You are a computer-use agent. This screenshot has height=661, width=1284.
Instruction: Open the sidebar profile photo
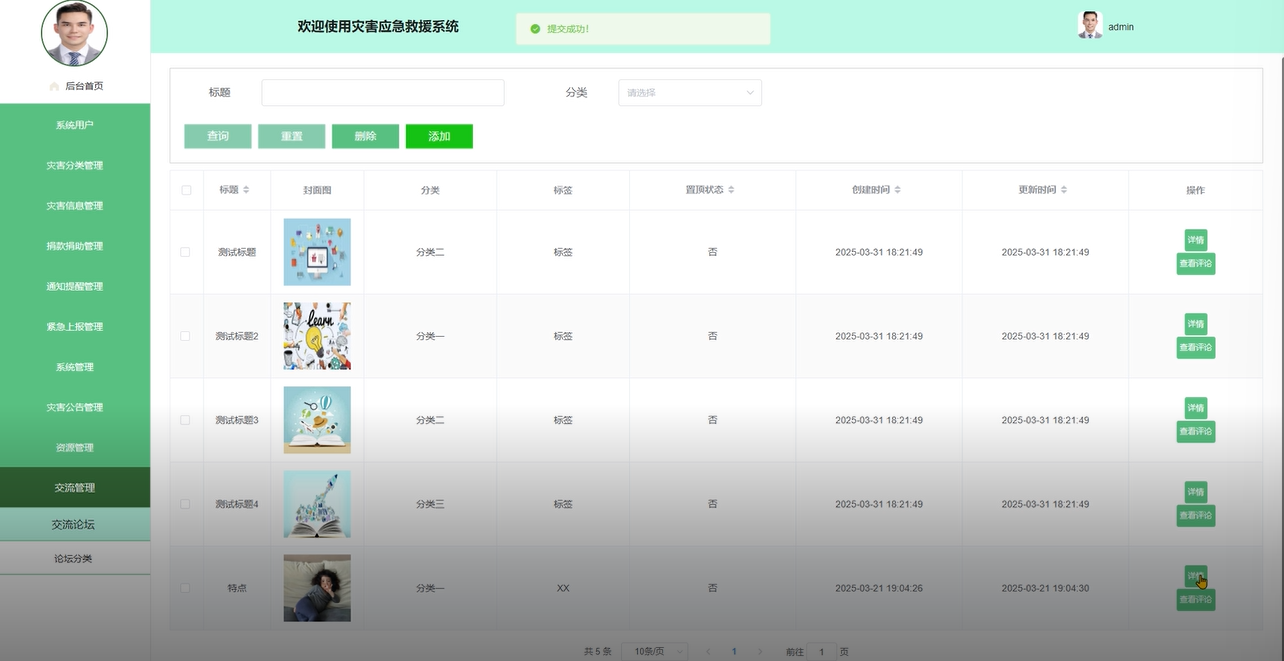[74, 33]
